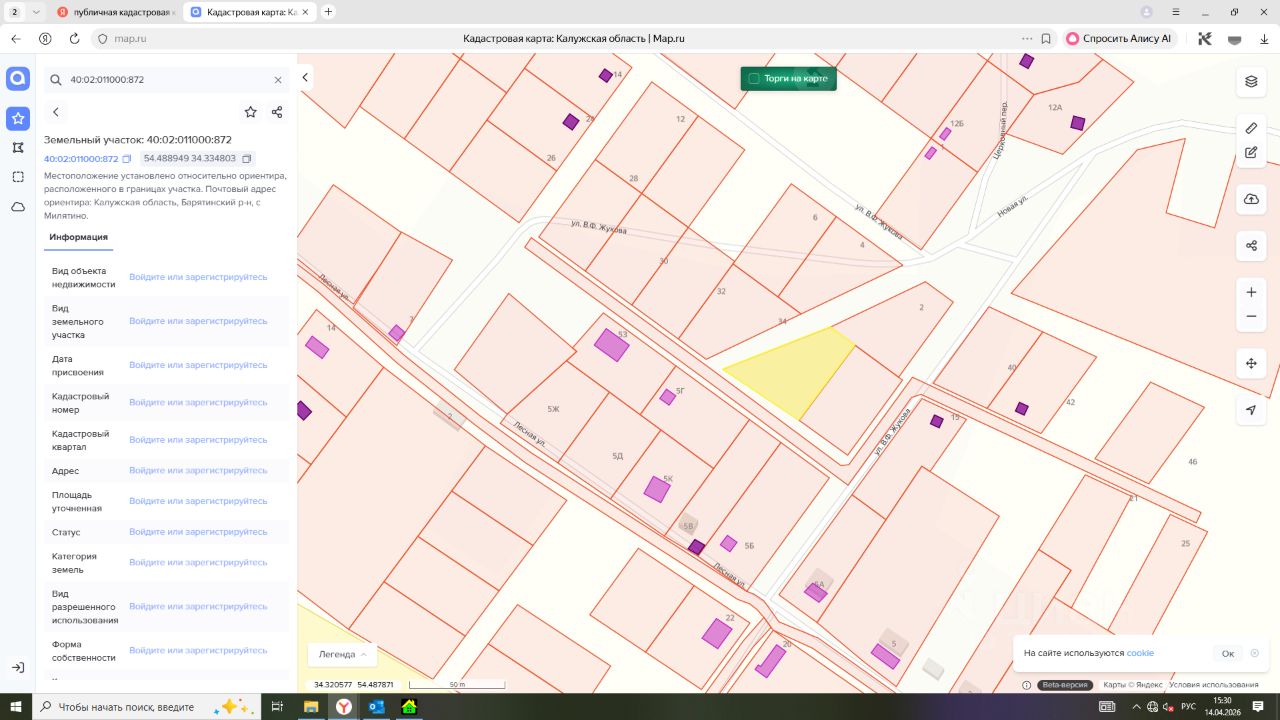Collapse the left information sidebar
Screen dimensions: 1280x720
point(305,78)
